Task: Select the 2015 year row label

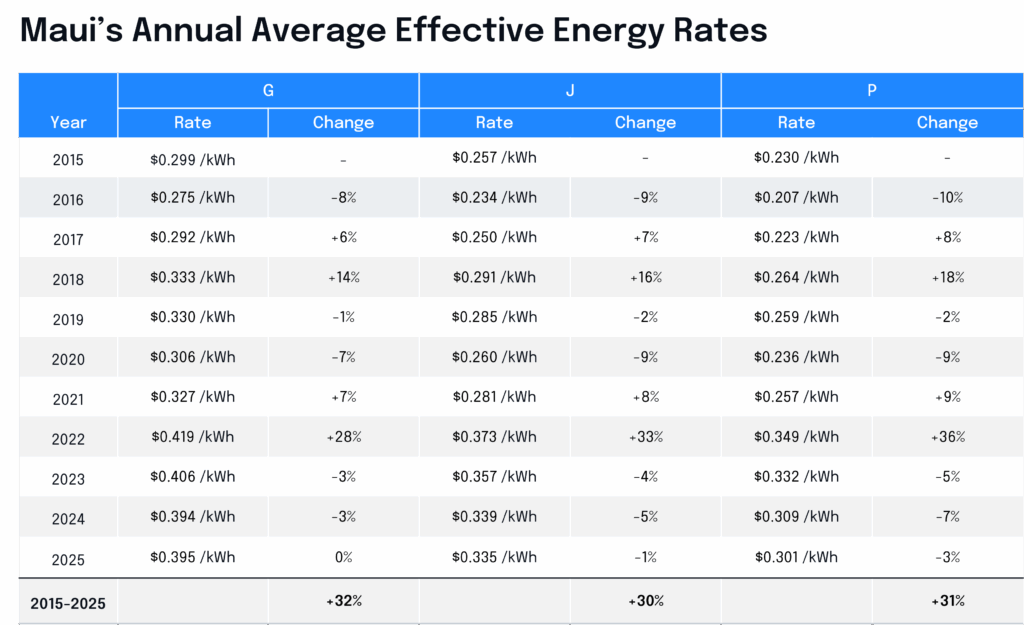Action: [x=68, y=160]
